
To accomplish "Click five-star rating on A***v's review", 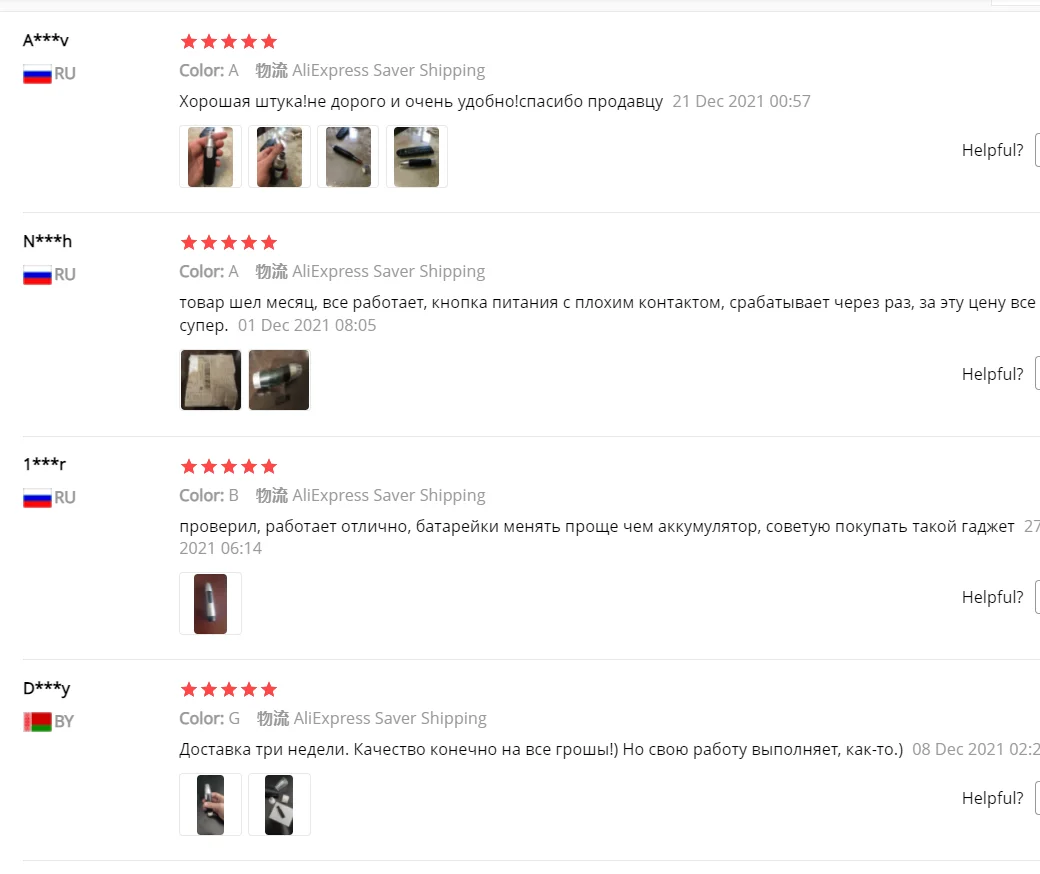I will pyautogui.click(x=229, y=42).
